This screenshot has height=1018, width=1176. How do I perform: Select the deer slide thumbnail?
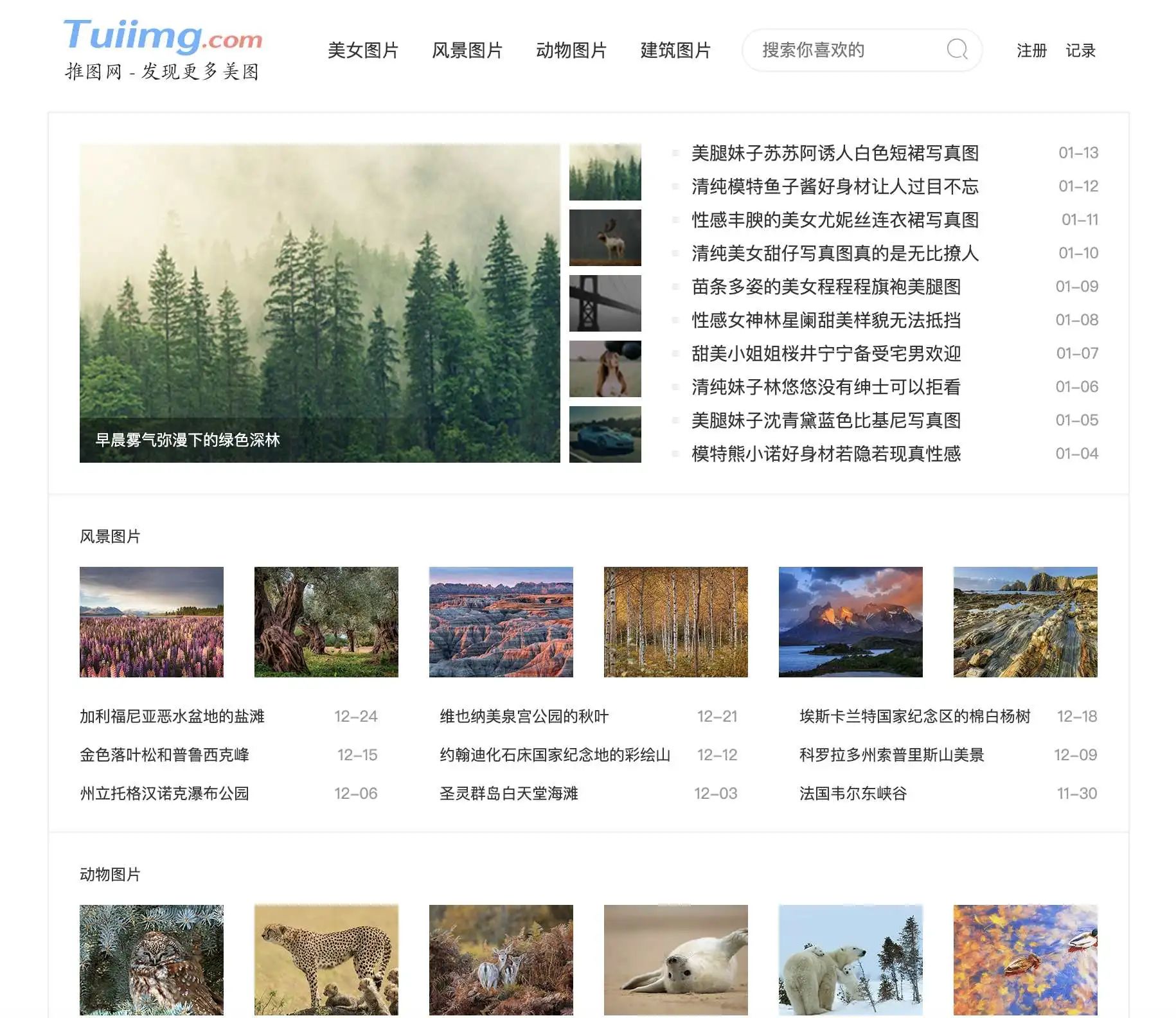coord(605,238)
